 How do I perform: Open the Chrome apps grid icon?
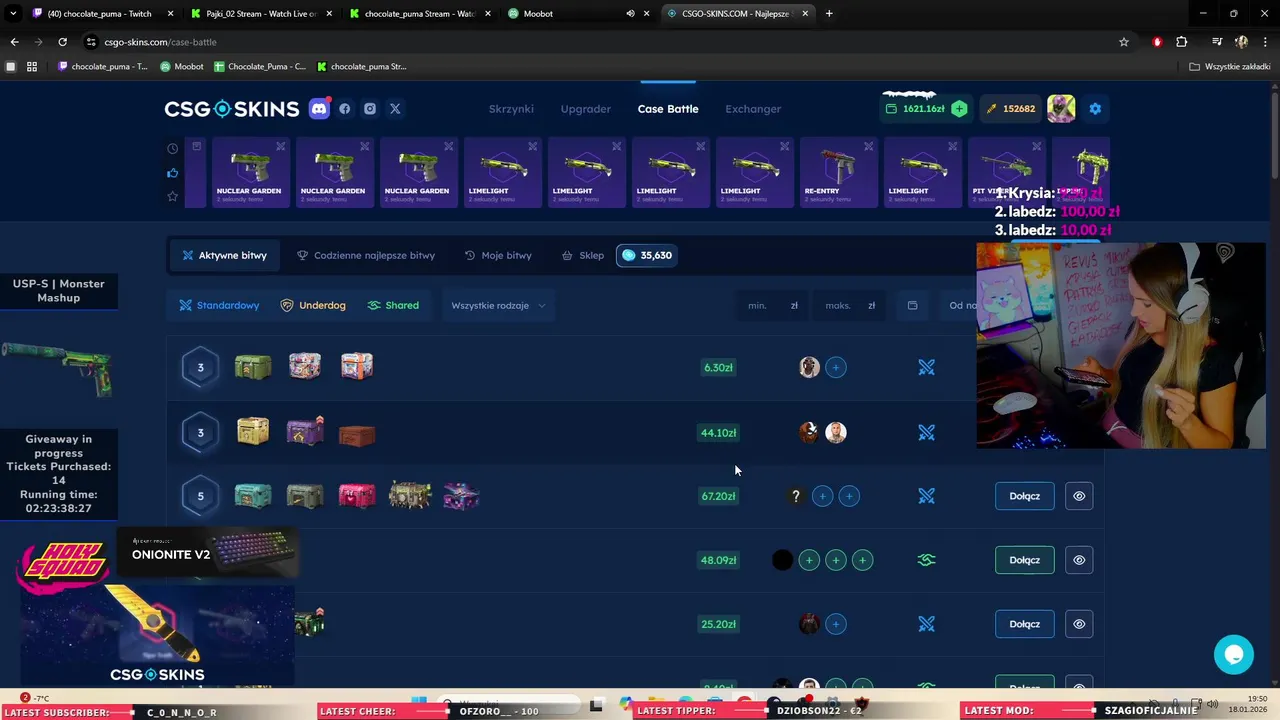[x=32, y=66]
